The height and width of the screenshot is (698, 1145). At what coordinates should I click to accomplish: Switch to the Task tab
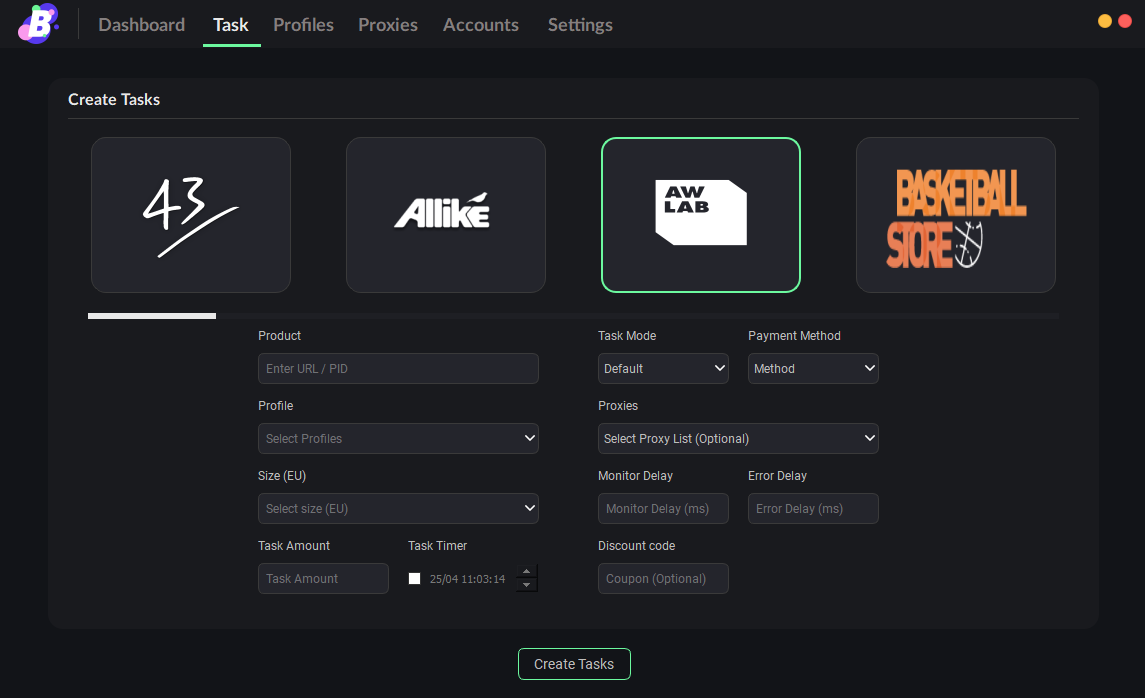pyautogui.click(x=231, y=25)
